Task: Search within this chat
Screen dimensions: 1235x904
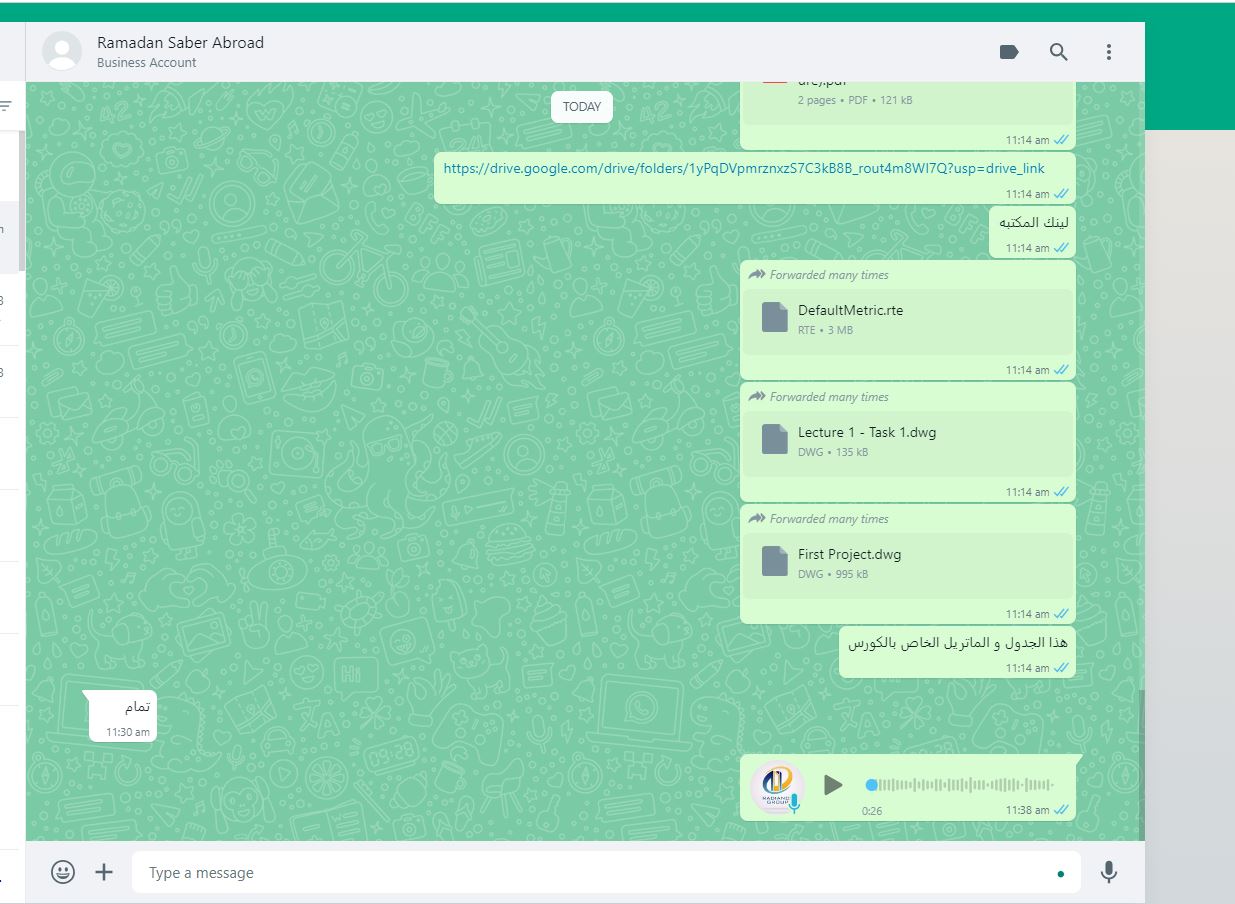Action: pos(1059,52)
